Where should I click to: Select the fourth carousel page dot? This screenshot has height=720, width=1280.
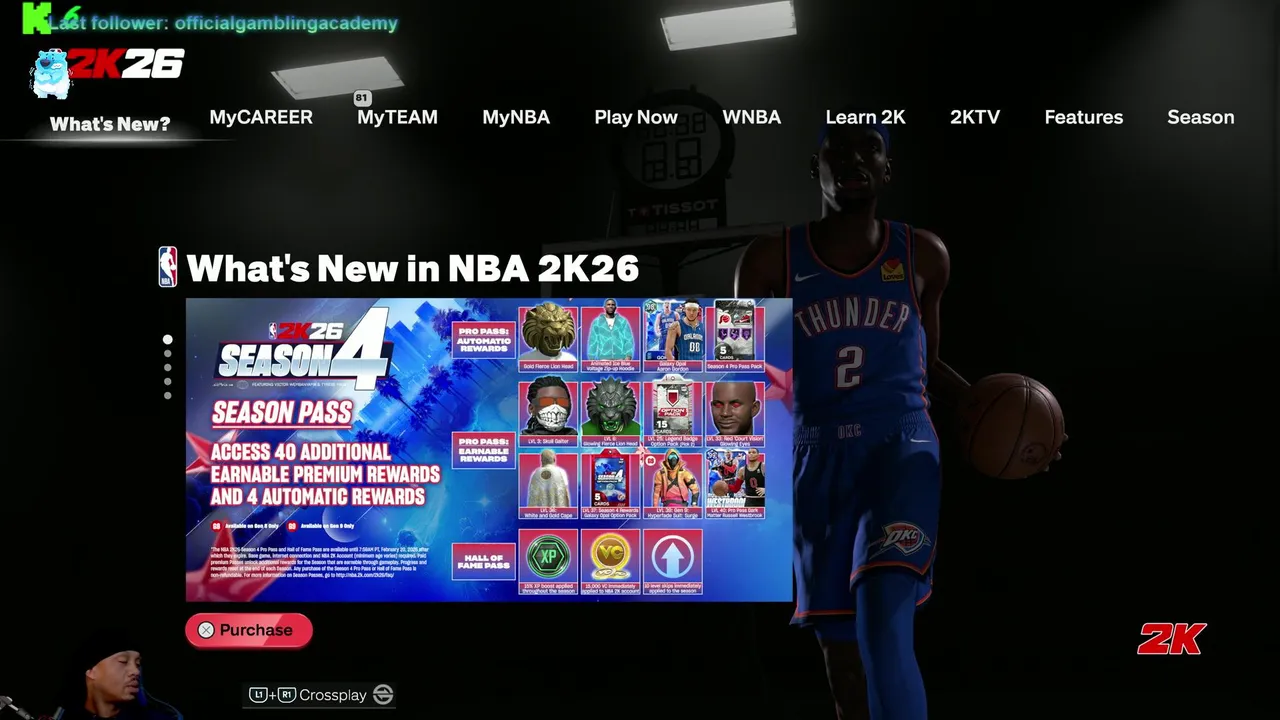click(x=167, y=382)
